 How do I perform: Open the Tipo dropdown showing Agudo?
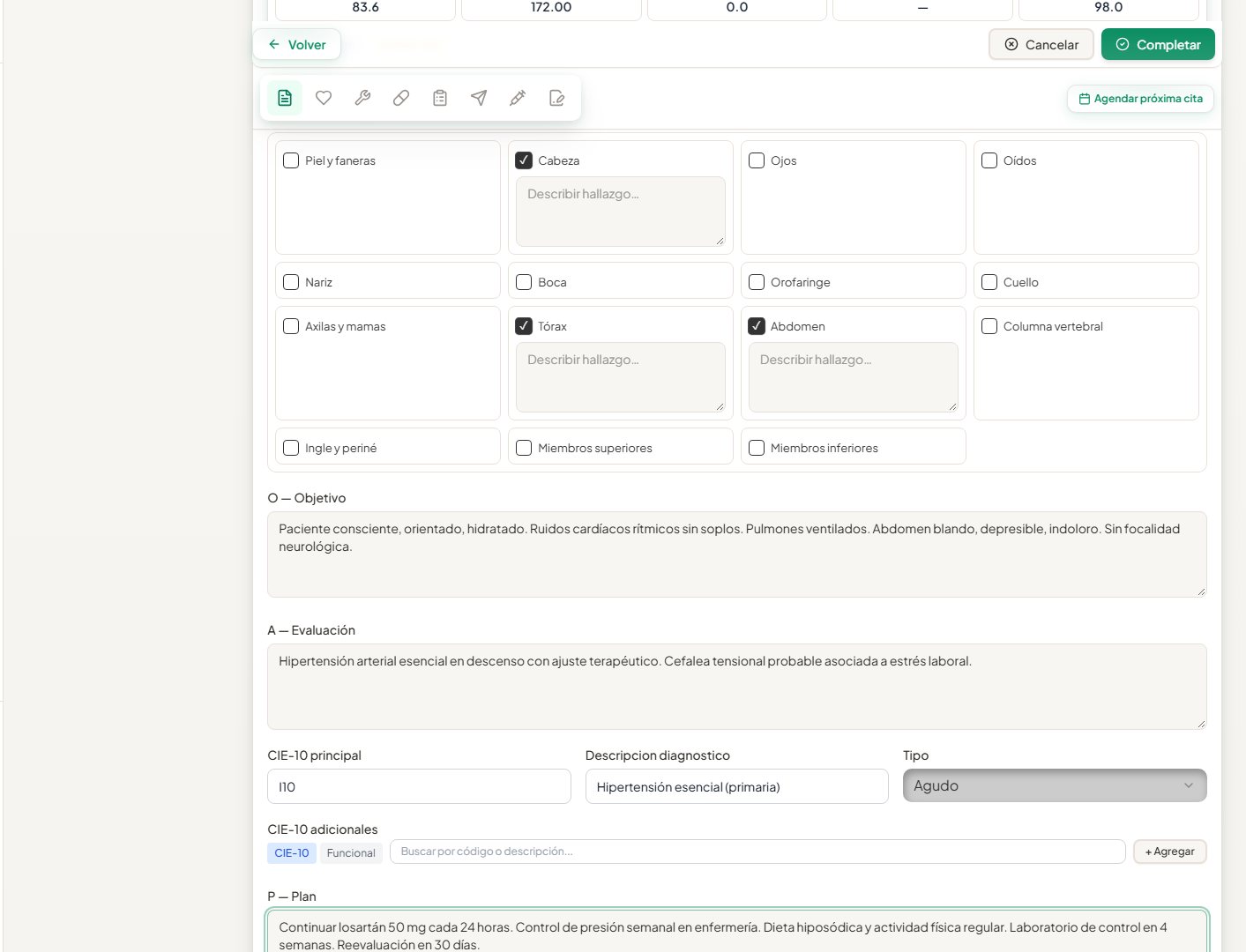[x=1055, y=785]
